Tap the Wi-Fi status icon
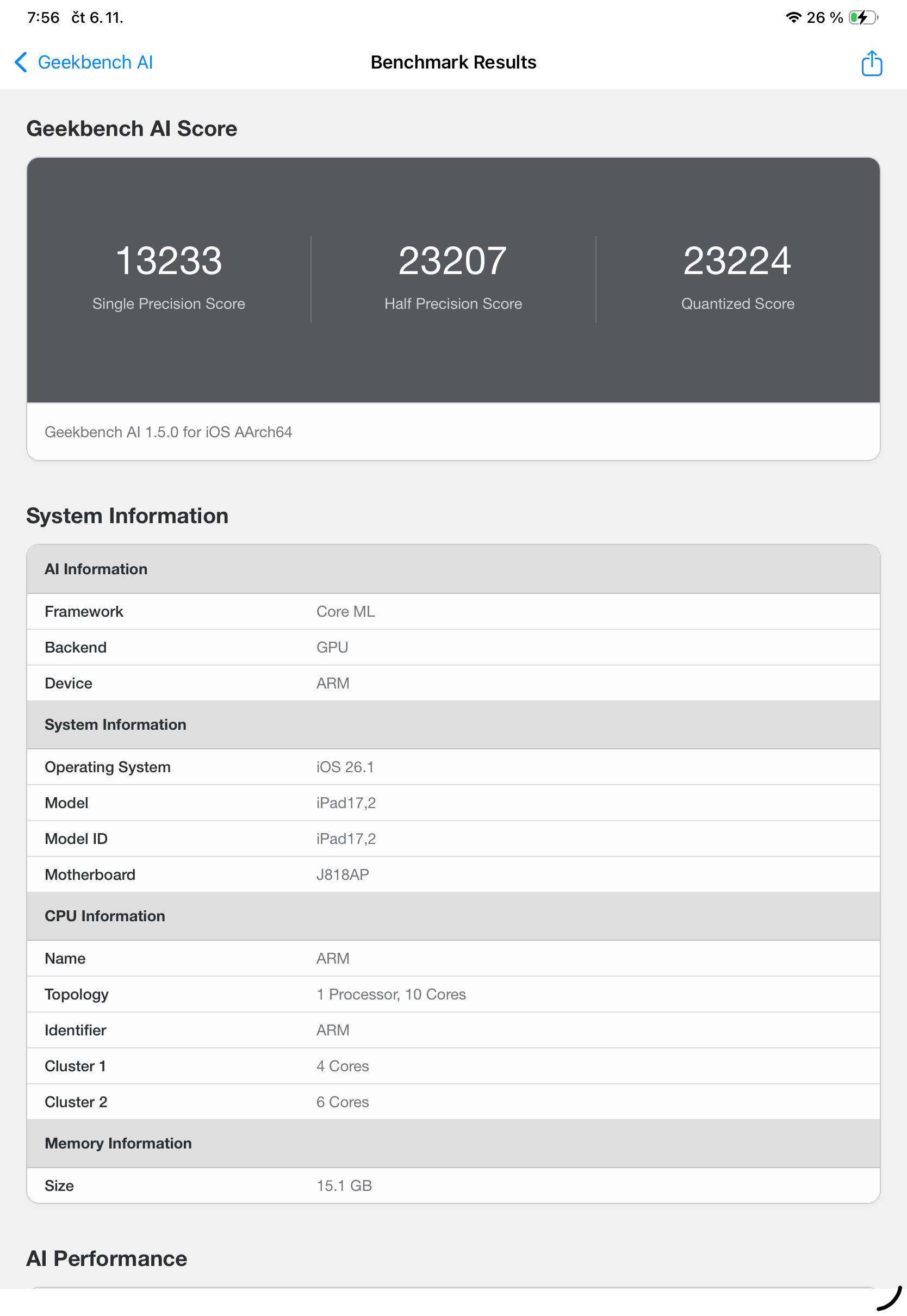The height and width of the screenshot is (1316, 907). [x=793, y=17]
